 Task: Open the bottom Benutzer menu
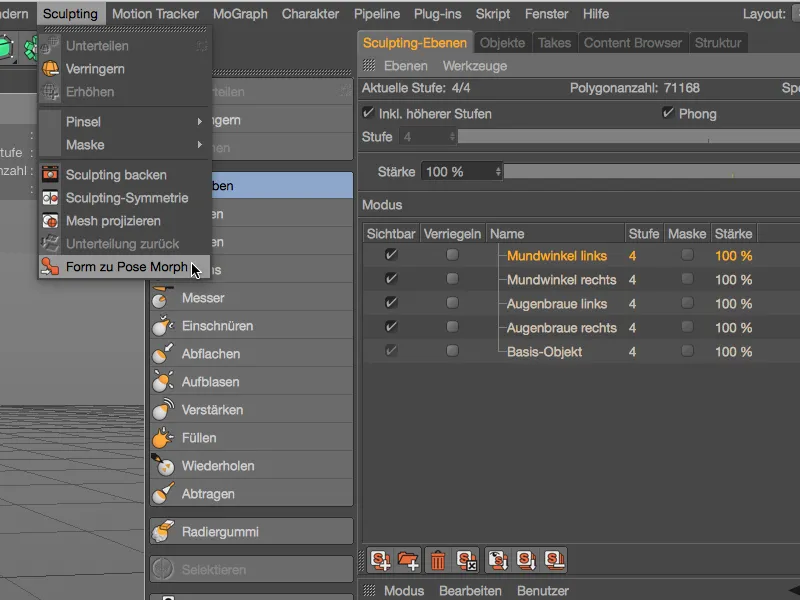tap(543, 591)
